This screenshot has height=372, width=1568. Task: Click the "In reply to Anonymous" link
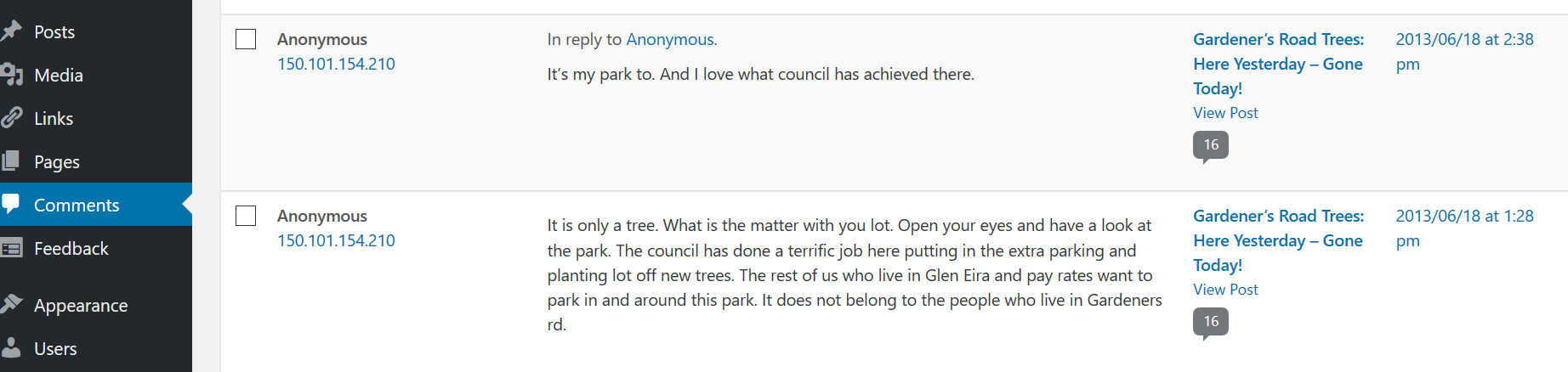[x=670, y=39]
